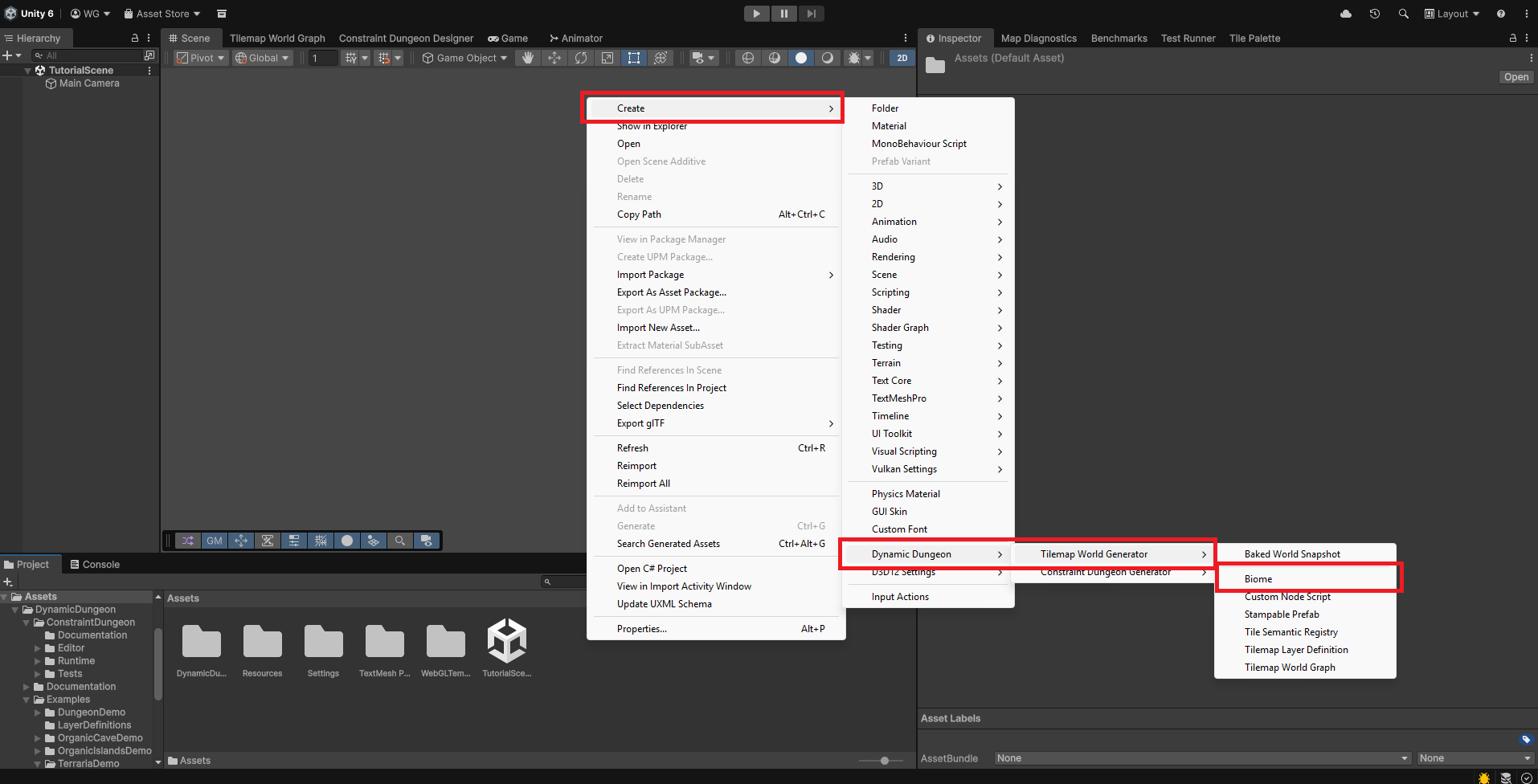Toggle the circle button in overlay toolbar
This screenshot has height=784, width=1538.
coord(347,541)
